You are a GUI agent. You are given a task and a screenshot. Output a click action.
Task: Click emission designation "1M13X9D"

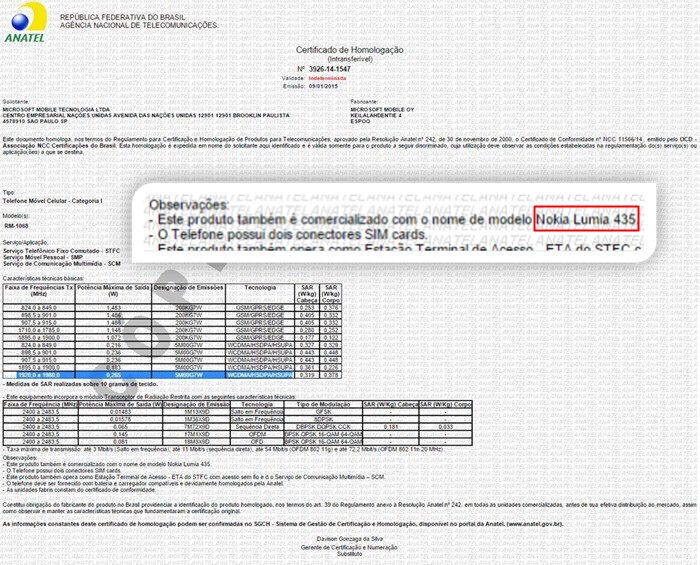pos(196,412)
